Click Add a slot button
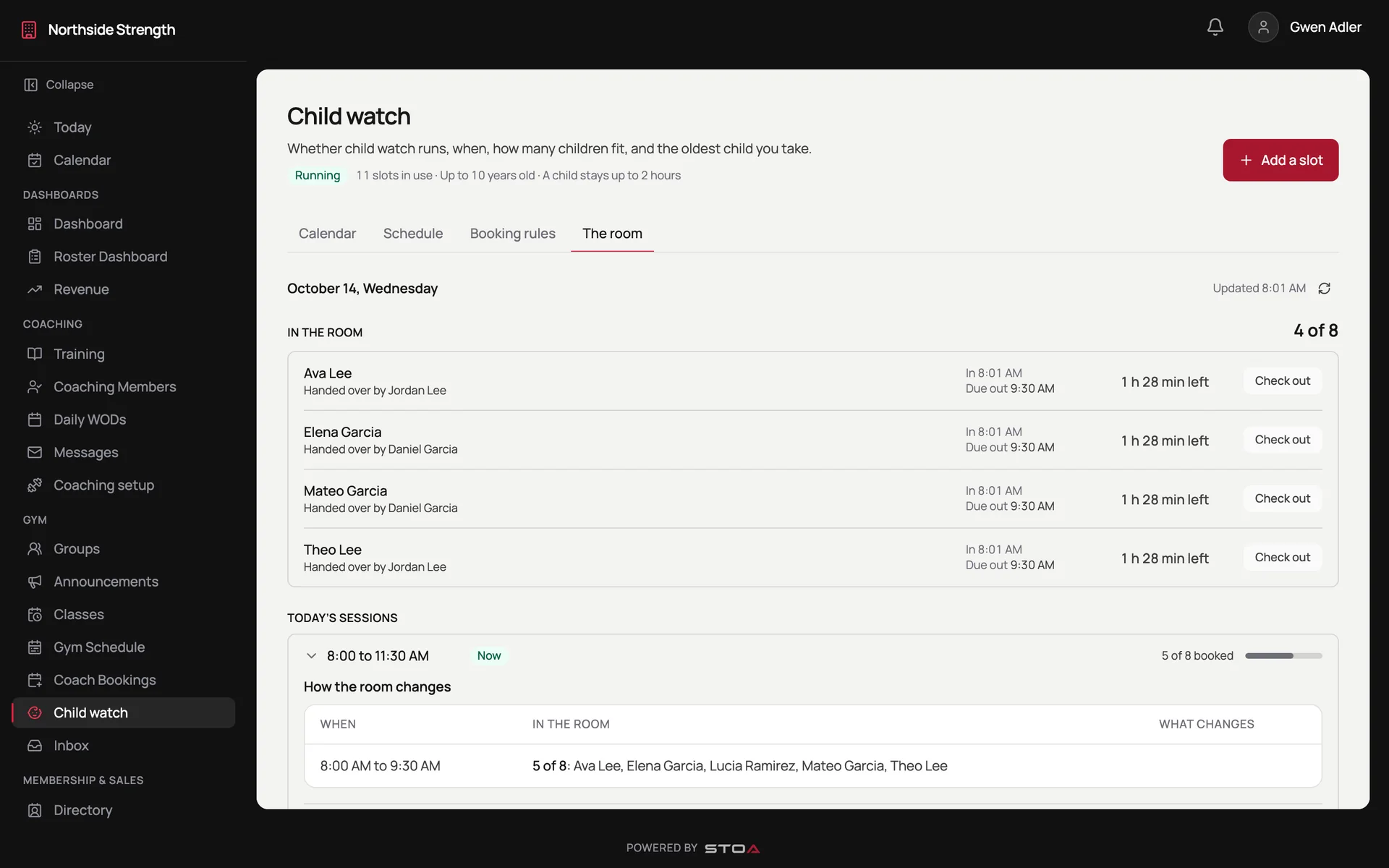Viewport: 1389px width, 868px height. pos(1280,160)
